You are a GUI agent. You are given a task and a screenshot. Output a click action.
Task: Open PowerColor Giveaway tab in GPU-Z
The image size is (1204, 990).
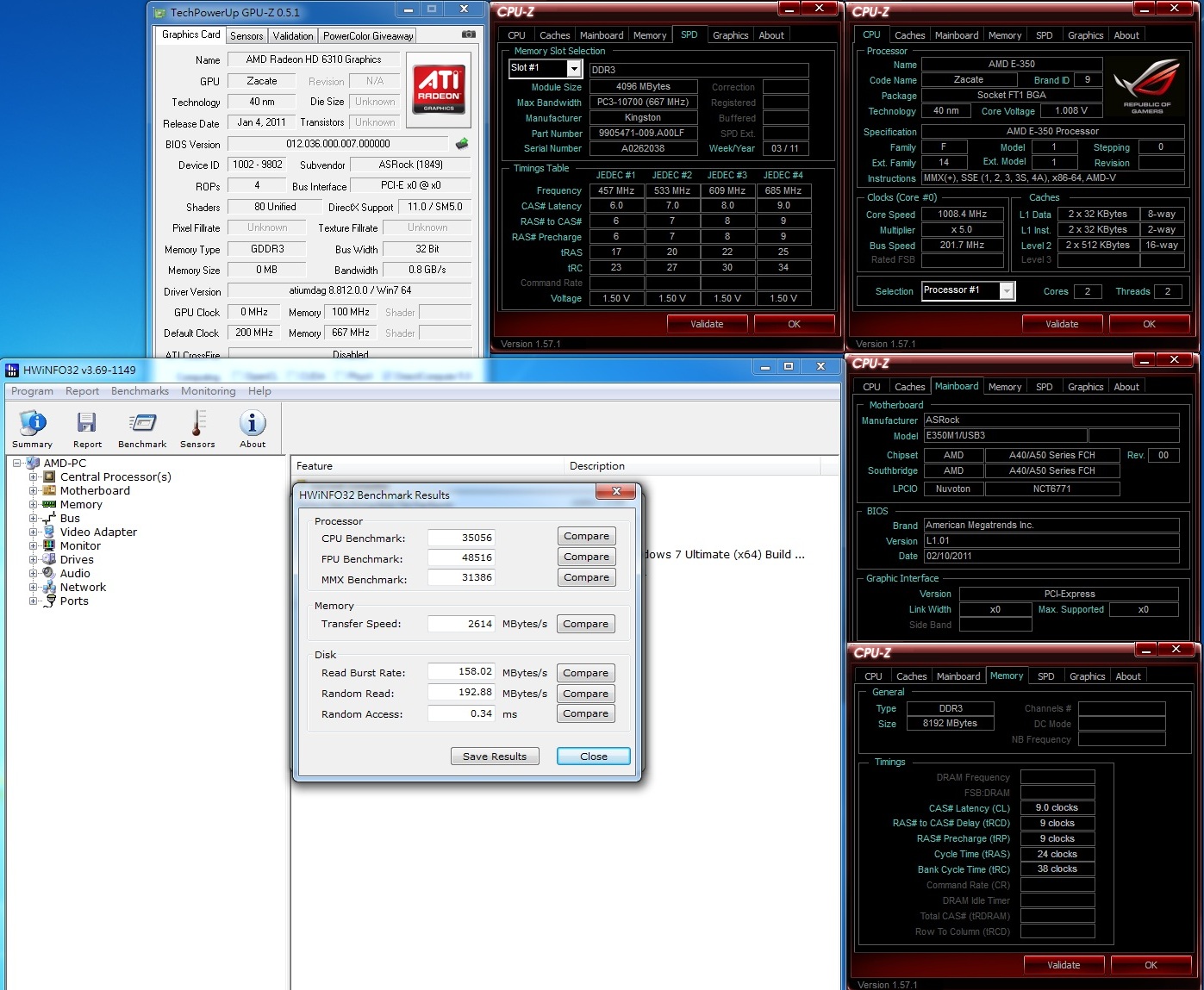coord(368,36)
